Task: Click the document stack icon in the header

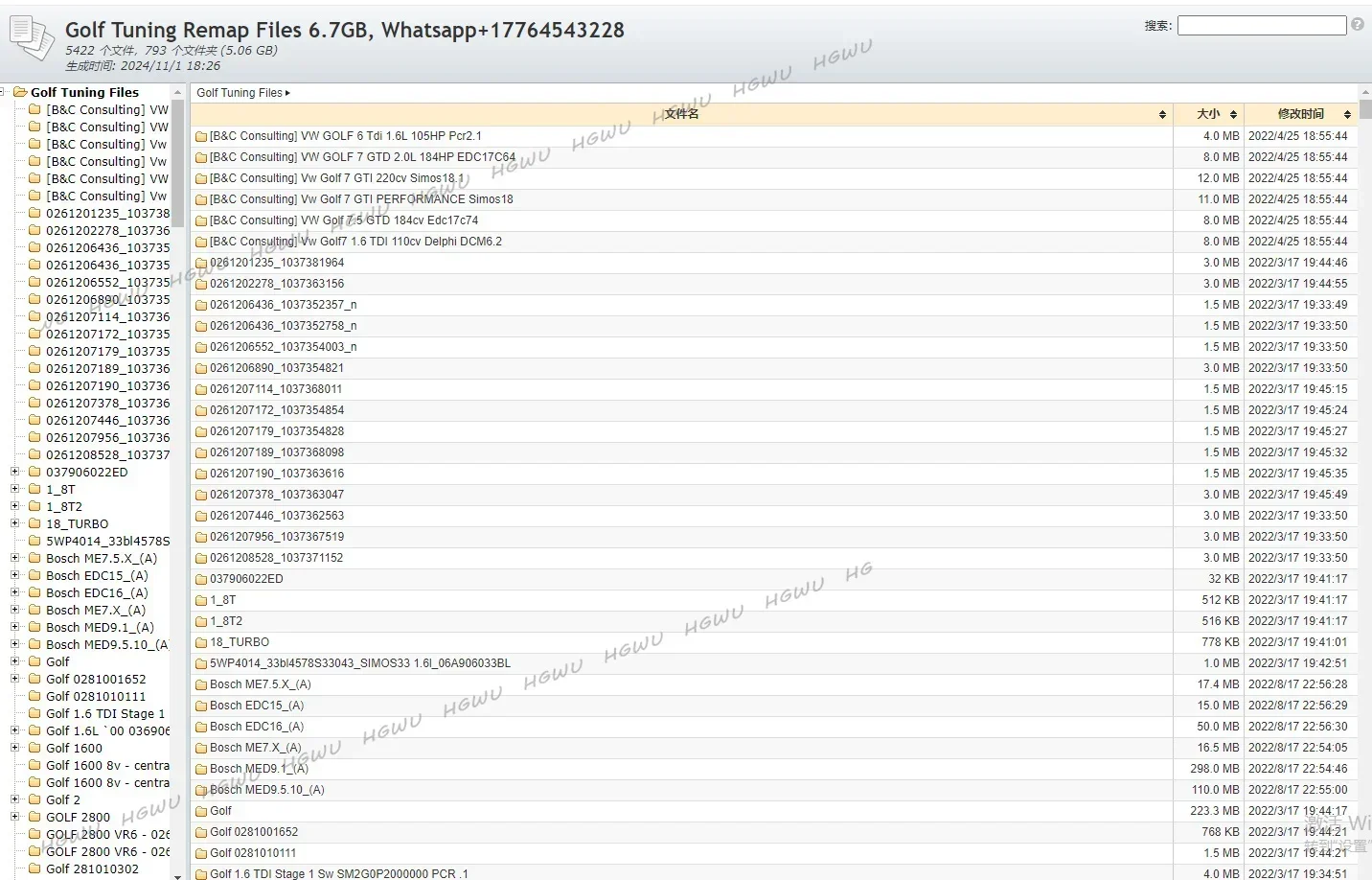Action: [x=32, y=38]
